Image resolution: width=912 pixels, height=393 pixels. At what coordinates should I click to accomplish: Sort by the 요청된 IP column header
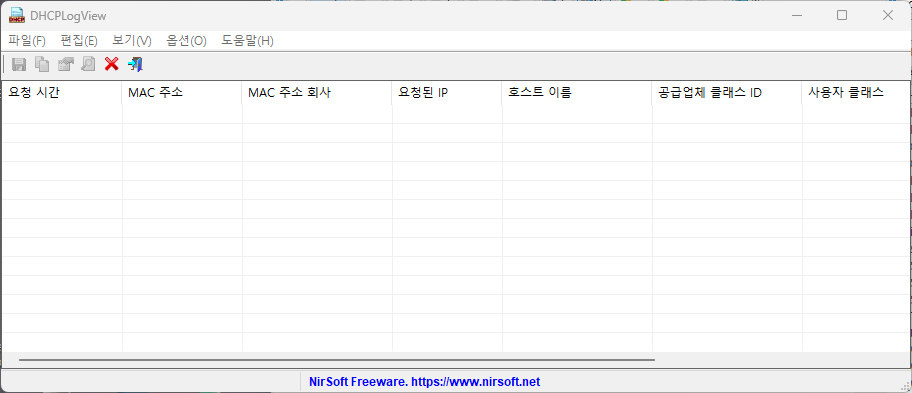[x=447, y=93]
